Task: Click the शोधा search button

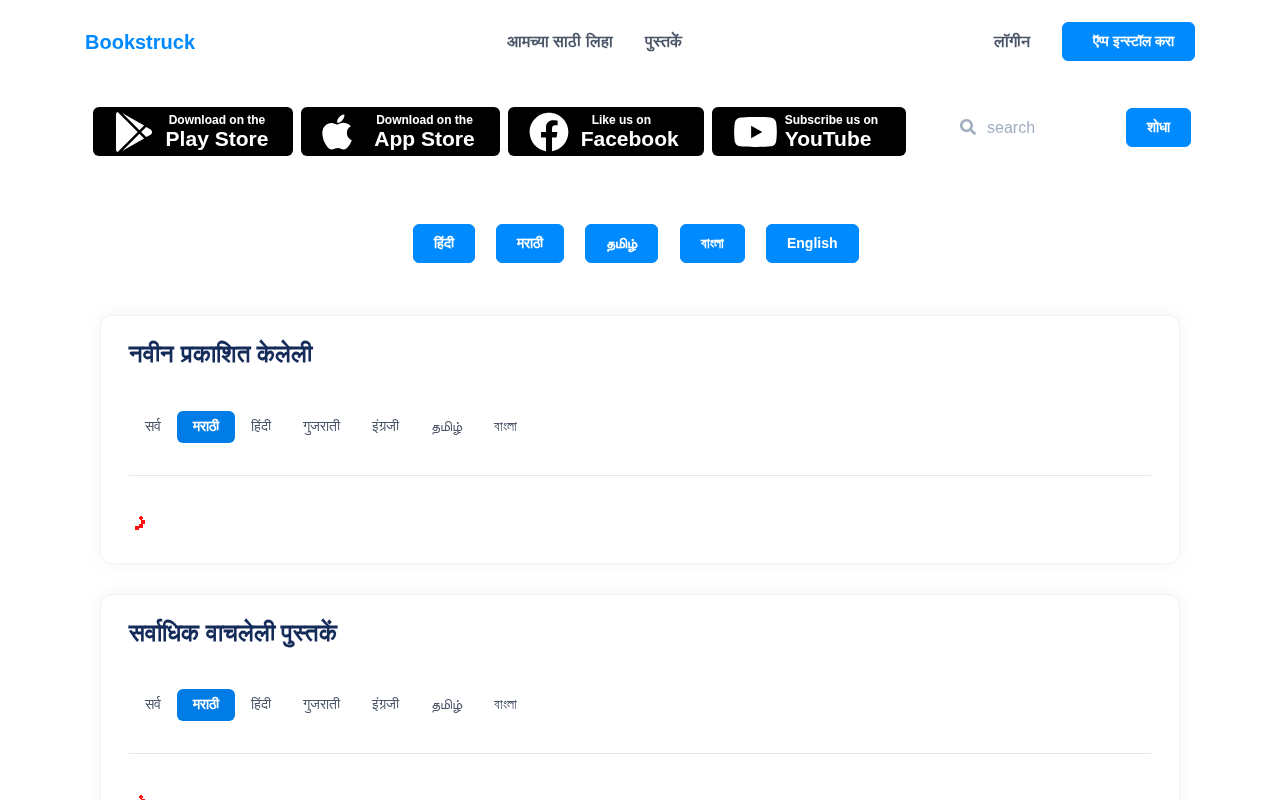Action: [x=1158, y=128]
